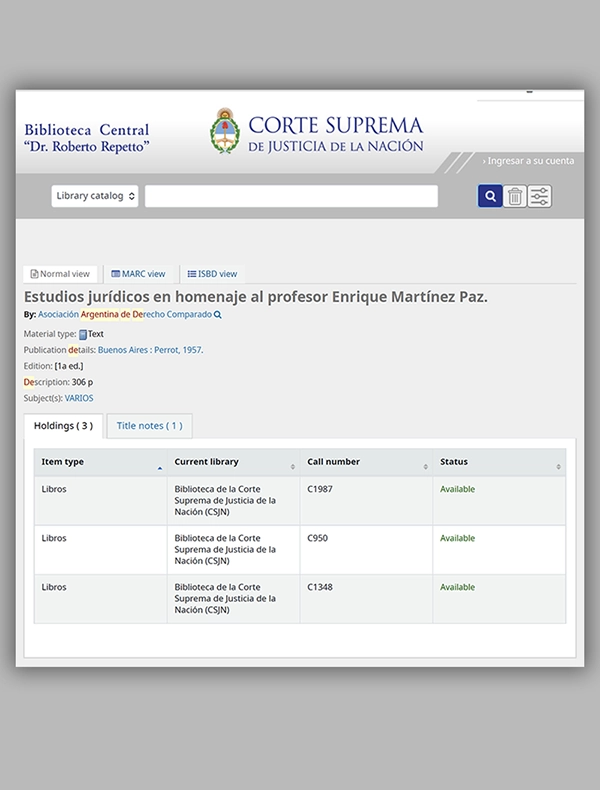Click Ingresar a su cuenta link
This screenshot has width=600, height=790.
point(528,161)
